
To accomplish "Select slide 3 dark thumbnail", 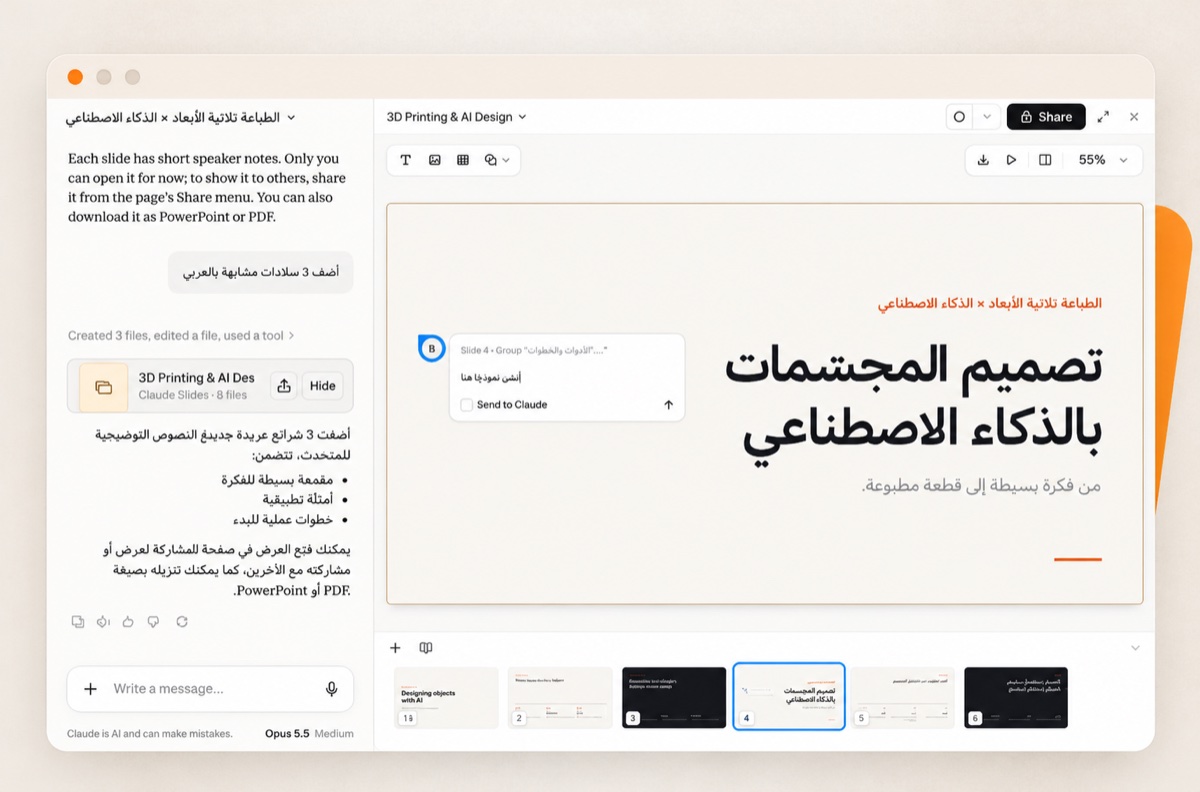I will (674, 697).
